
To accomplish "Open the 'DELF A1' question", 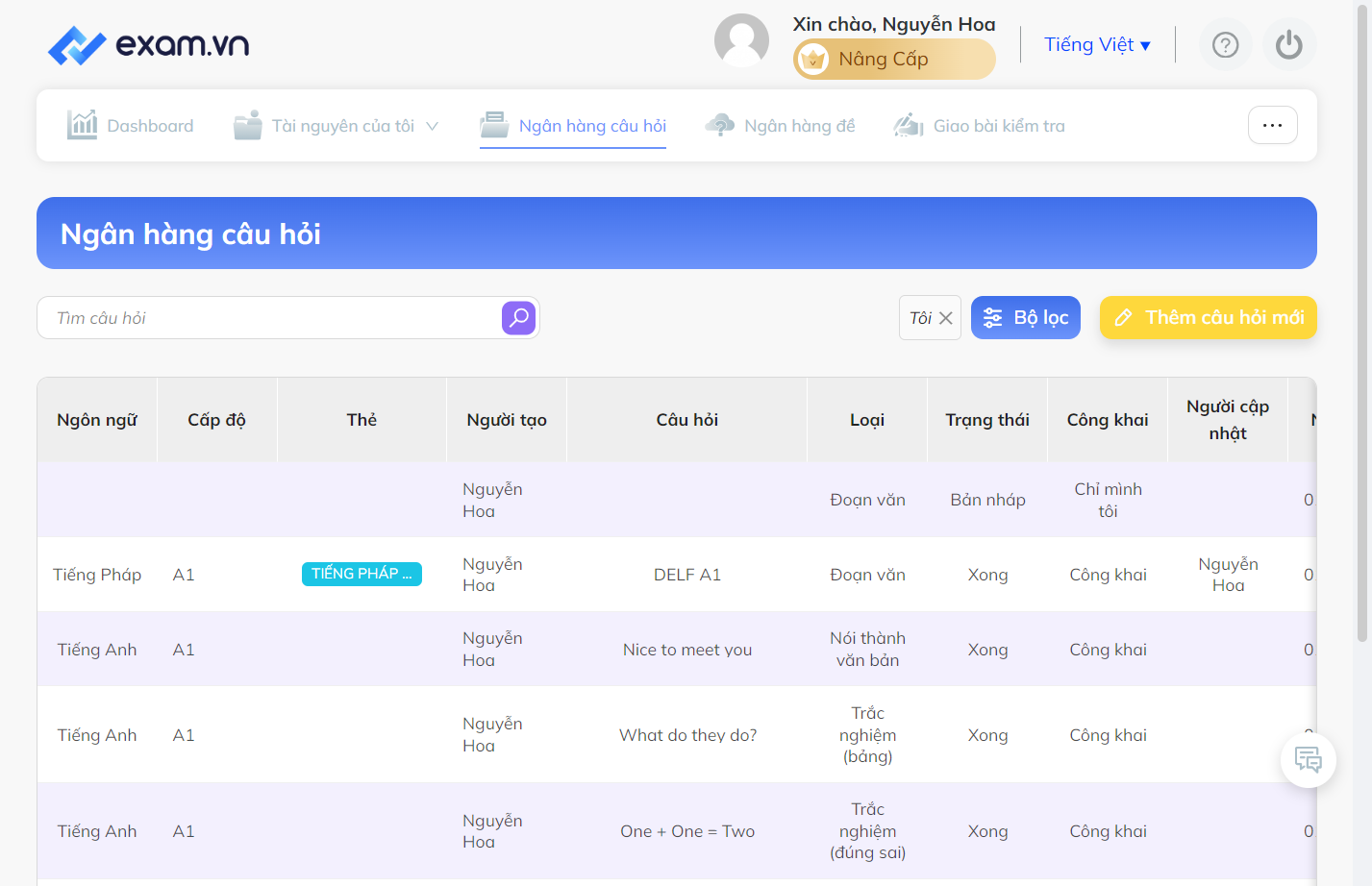I will pyautogui.click(x=686, y=575).
